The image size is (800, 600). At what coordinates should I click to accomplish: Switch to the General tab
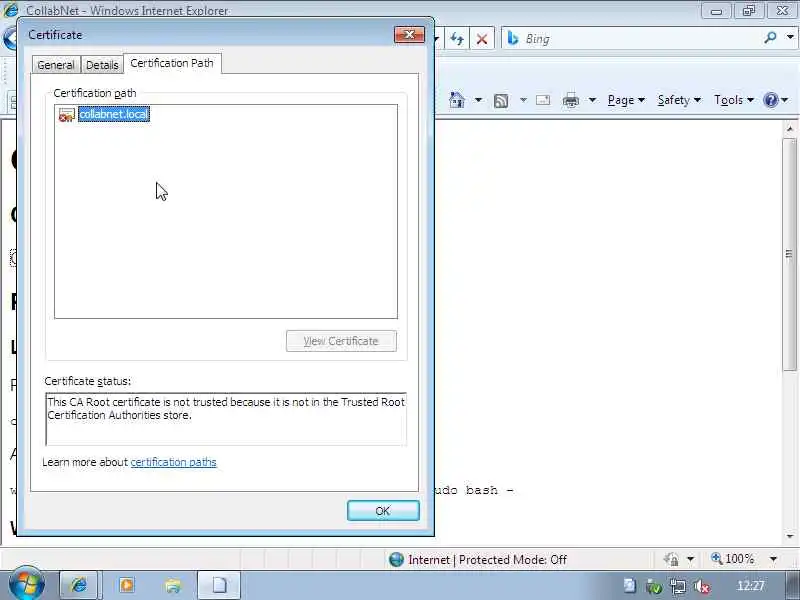pos(56,65)
